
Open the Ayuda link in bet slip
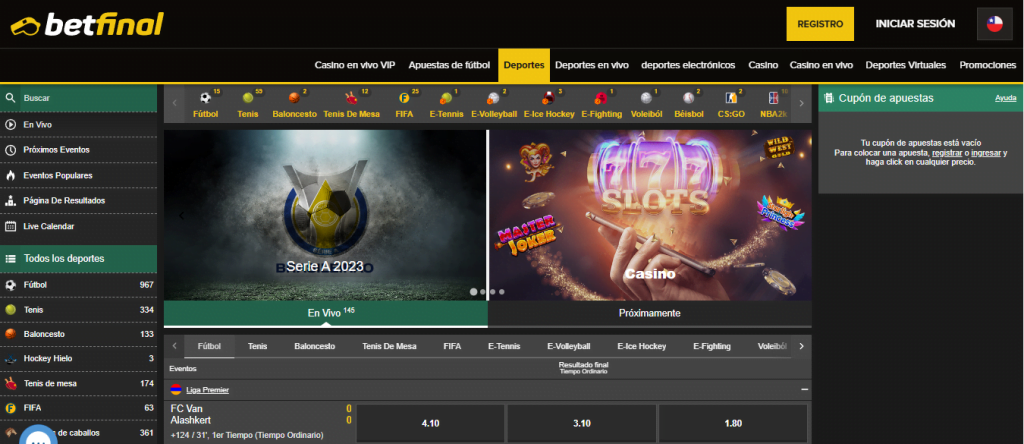click(1006, 98)
